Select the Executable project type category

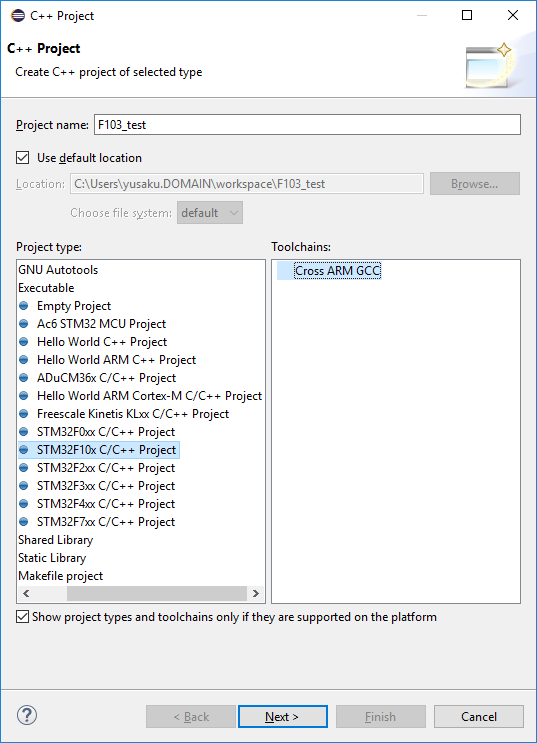pyautogui.click(x=46, y=288)
